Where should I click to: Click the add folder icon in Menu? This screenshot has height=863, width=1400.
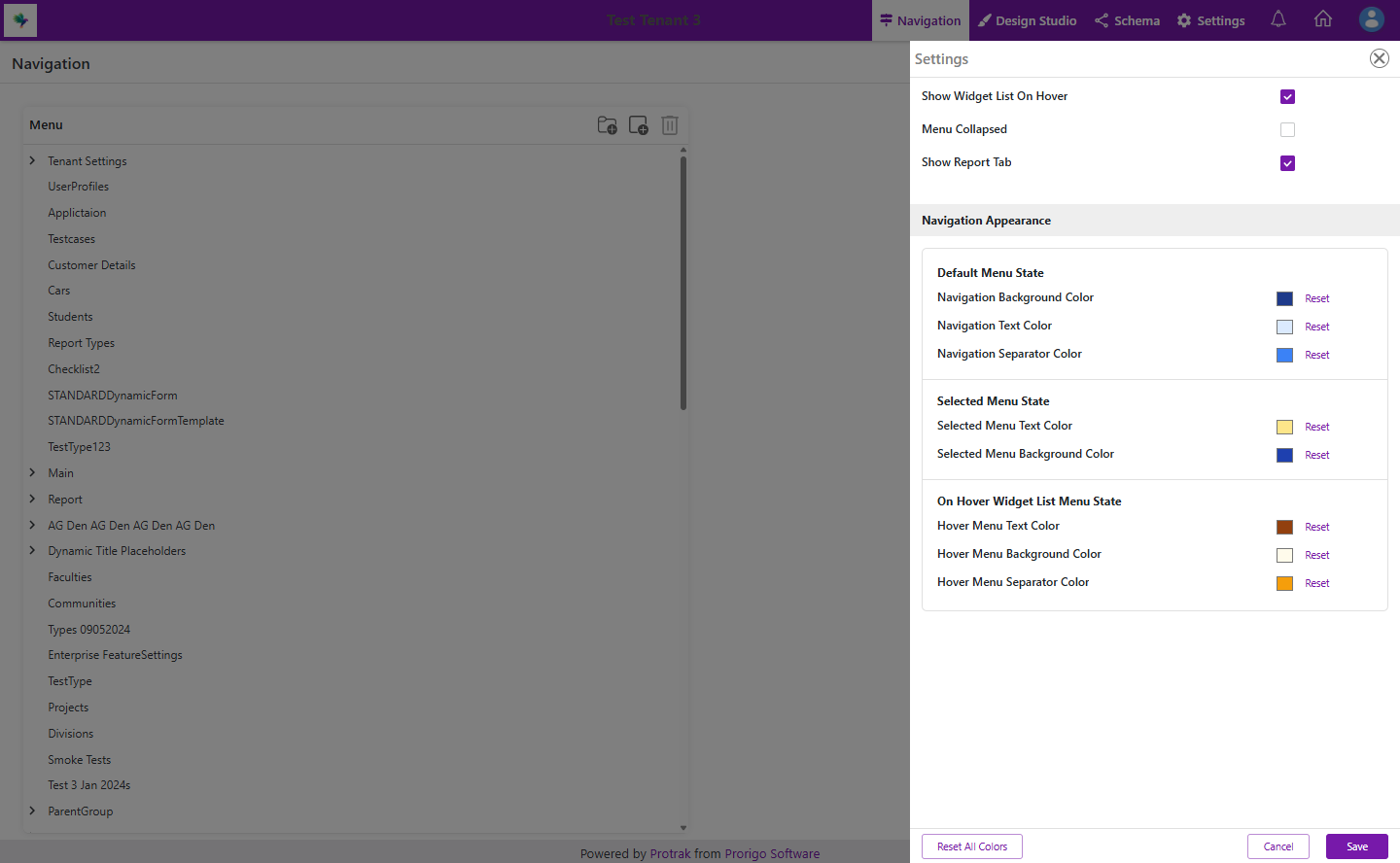607,125
